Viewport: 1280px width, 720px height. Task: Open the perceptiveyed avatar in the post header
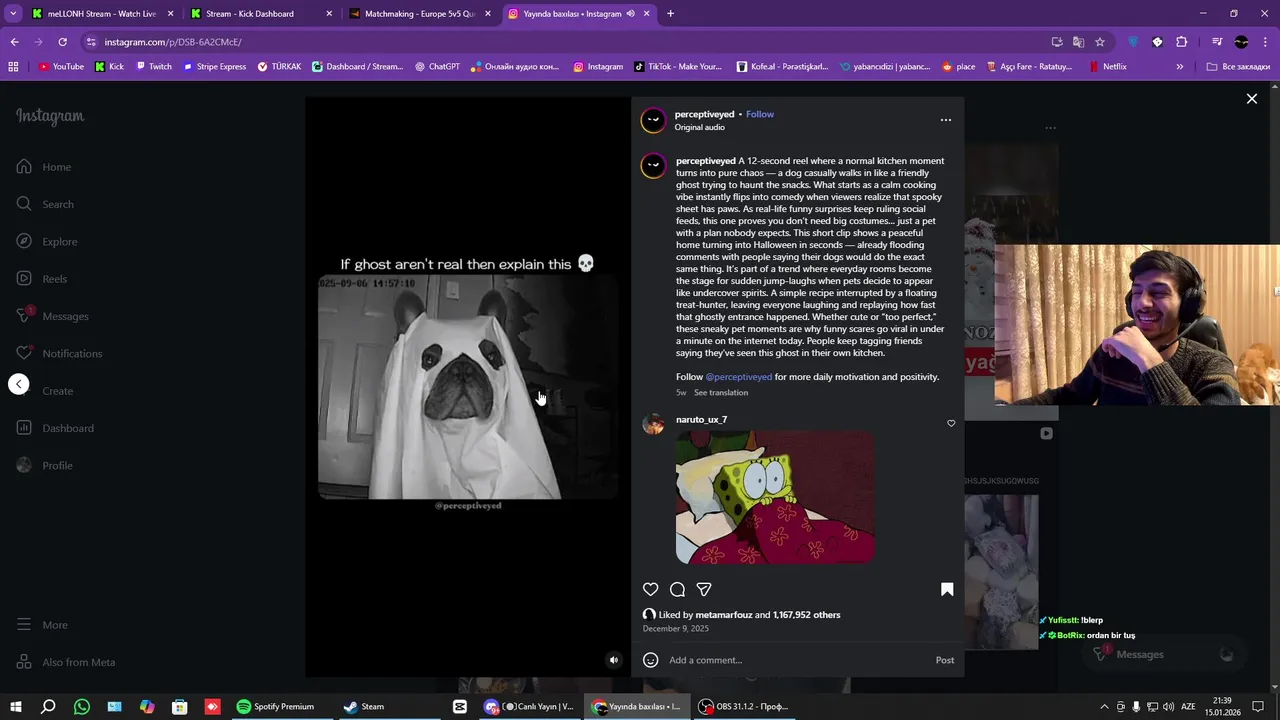click(653, 120)
